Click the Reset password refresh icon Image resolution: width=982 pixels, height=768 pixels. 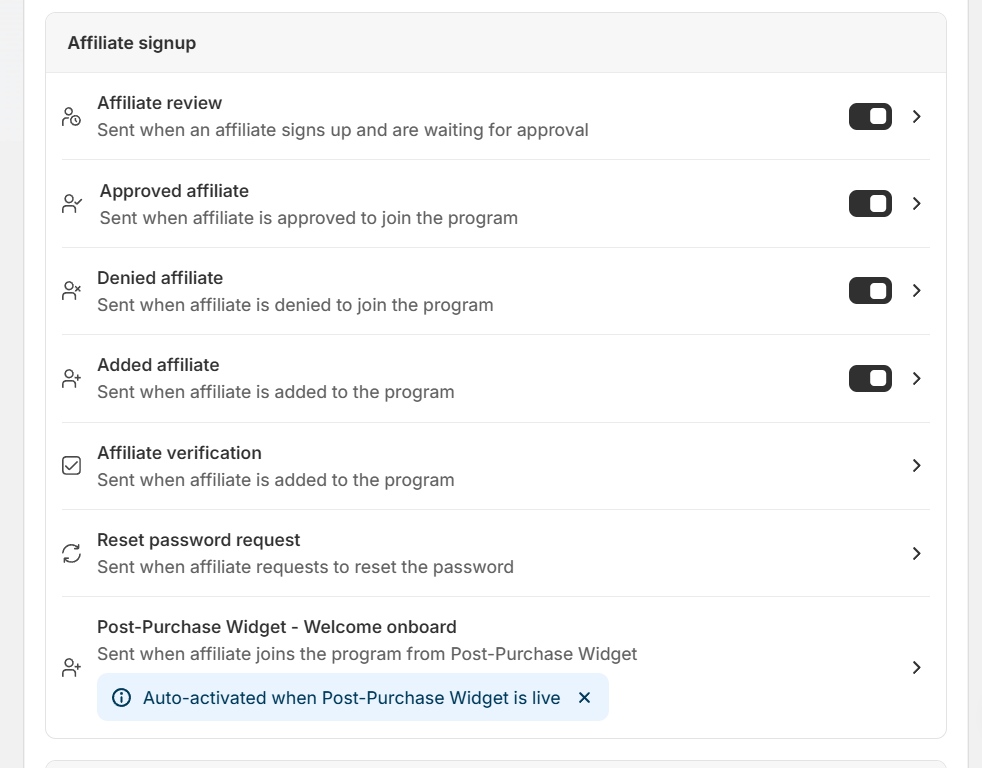tap(72, 553)
